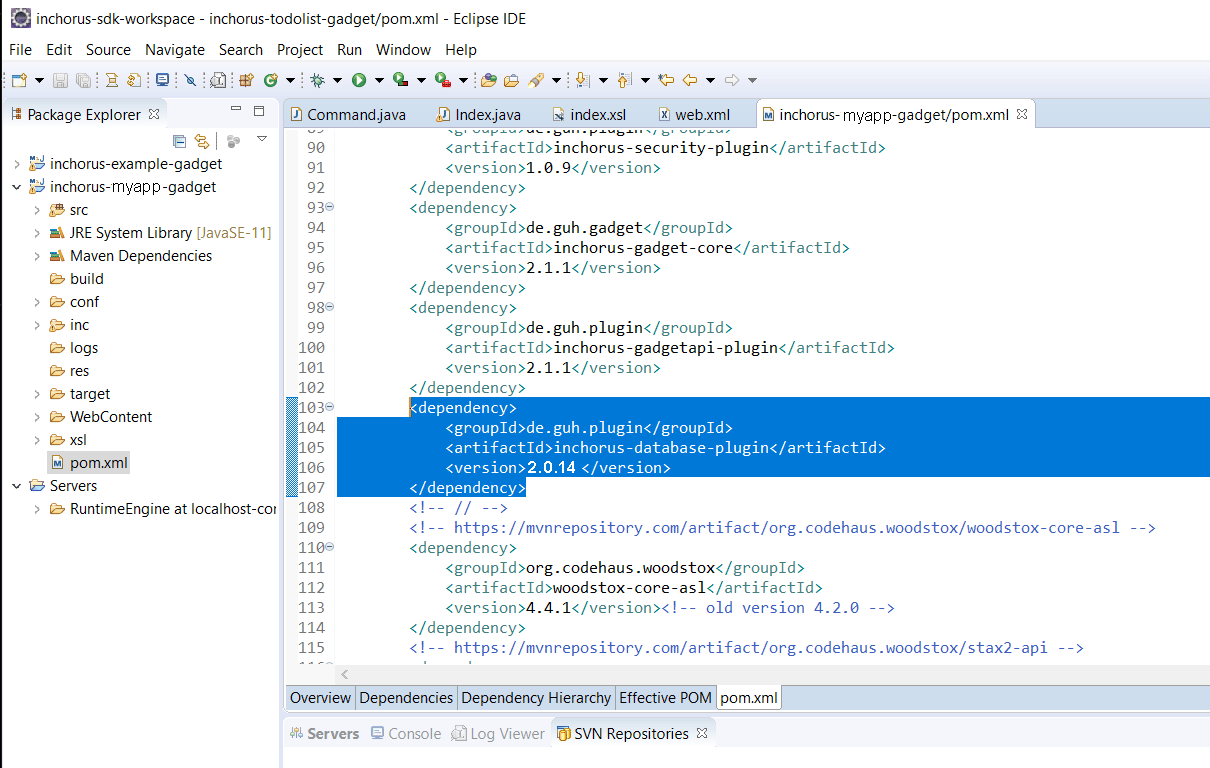Screen dimensions: 1210x768
Task: Switch to the Overview POM editor tab
Action: (320, 698)
